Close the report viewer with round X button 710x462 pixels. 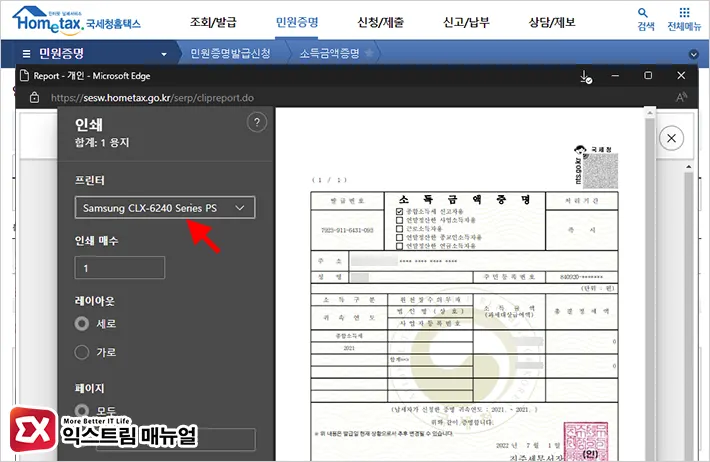[x=672, y=138]
